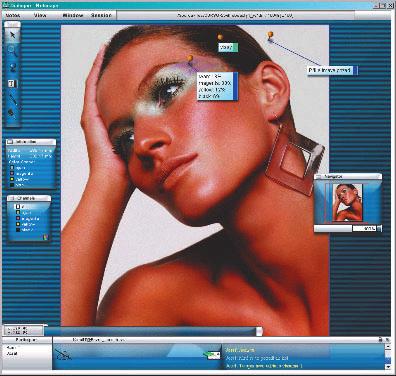396x376 pixels.
Task: Click the small green icon in bottom panel
Action: point(212,355)
